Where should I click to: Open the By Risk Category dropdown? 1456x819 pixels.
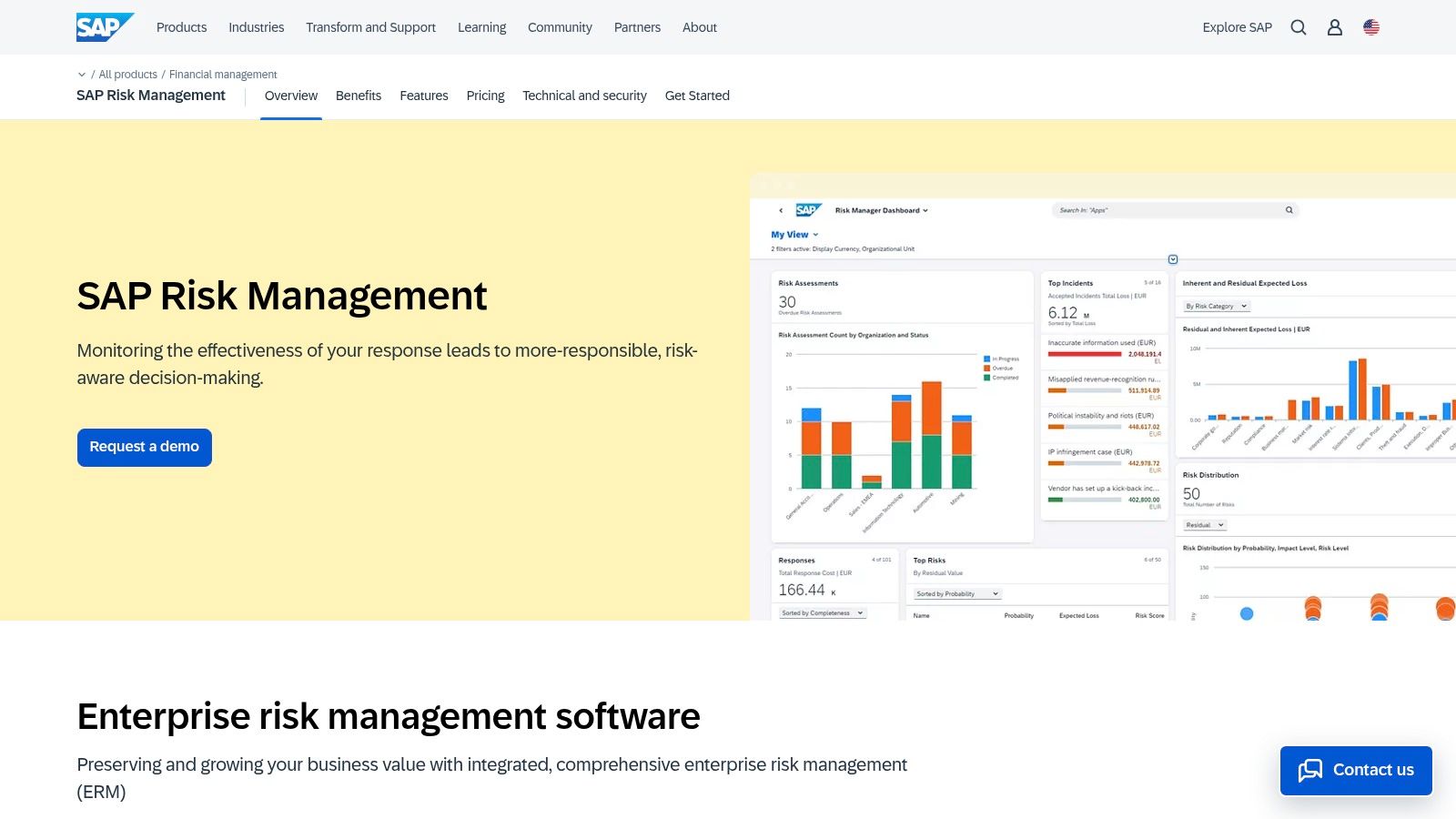(1215, 306)
